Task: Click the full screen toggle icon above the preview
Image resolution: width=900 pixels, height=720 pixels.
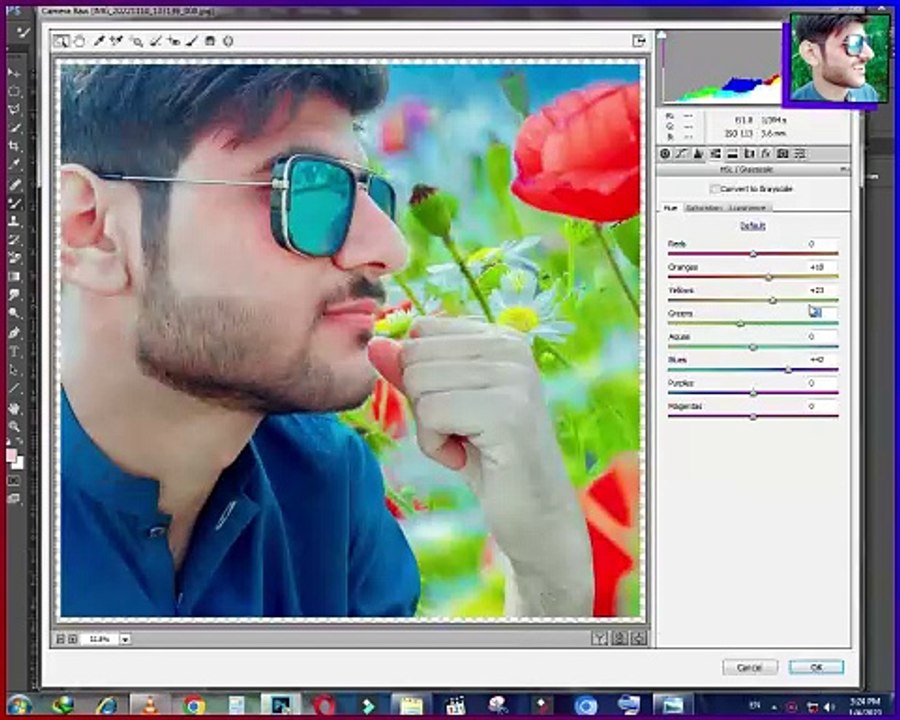Action: pos(638,41)
